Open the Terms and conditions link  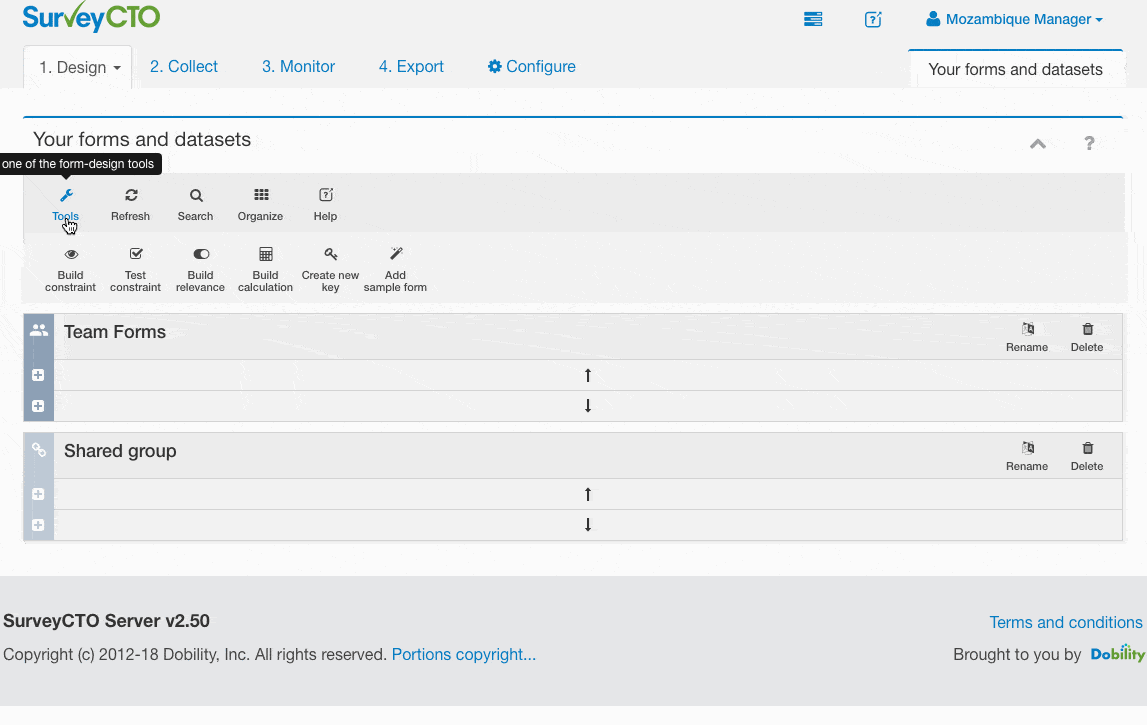point(1066,623)
